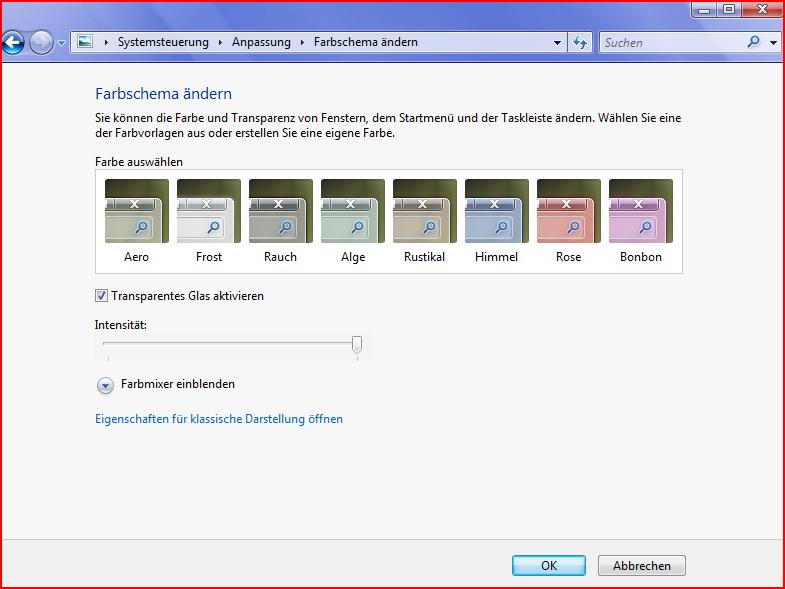Click Anpassung in the breadcrumb
The width and height of the screenshot is (785, 589).
[261, 42]
